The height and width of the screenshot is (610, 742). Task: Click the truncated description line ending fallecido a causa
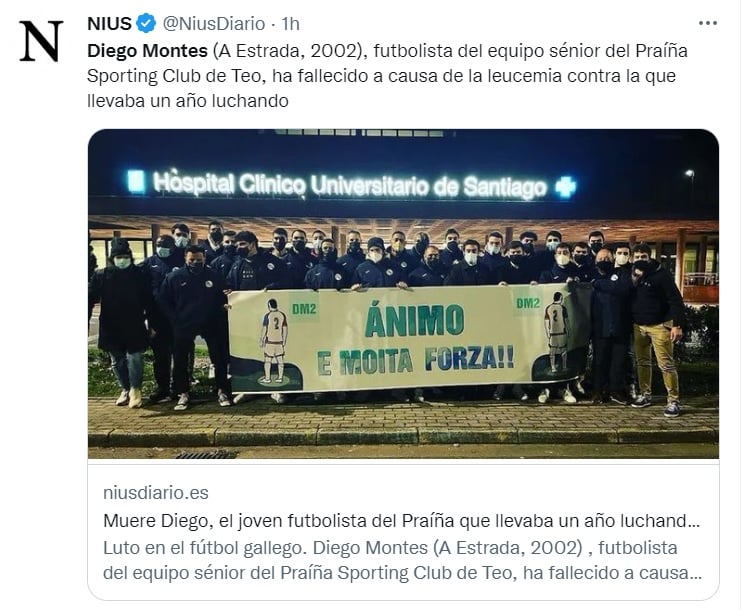402,573
